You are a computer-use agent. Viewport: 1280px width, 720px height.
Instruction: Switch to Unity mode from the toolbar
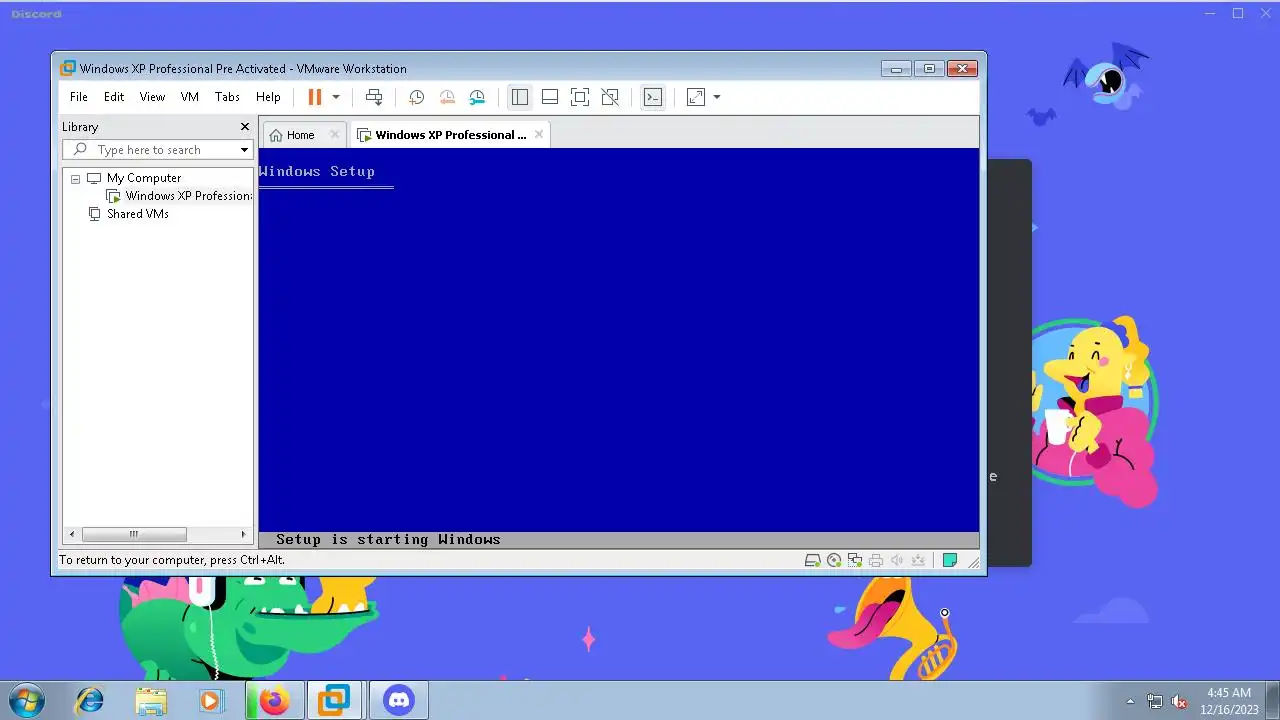pyautogui.click(x=610, y=97)
